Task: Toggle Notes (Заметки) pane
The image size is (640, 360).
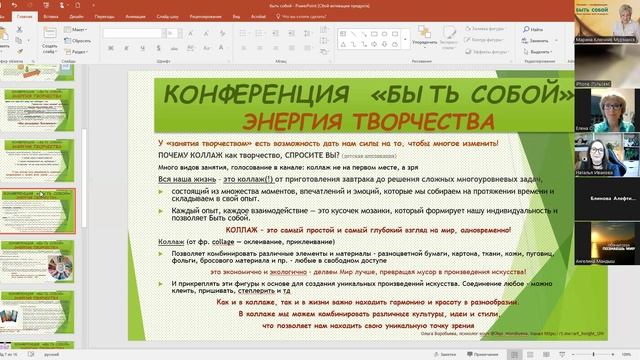Action: [444, 354]
